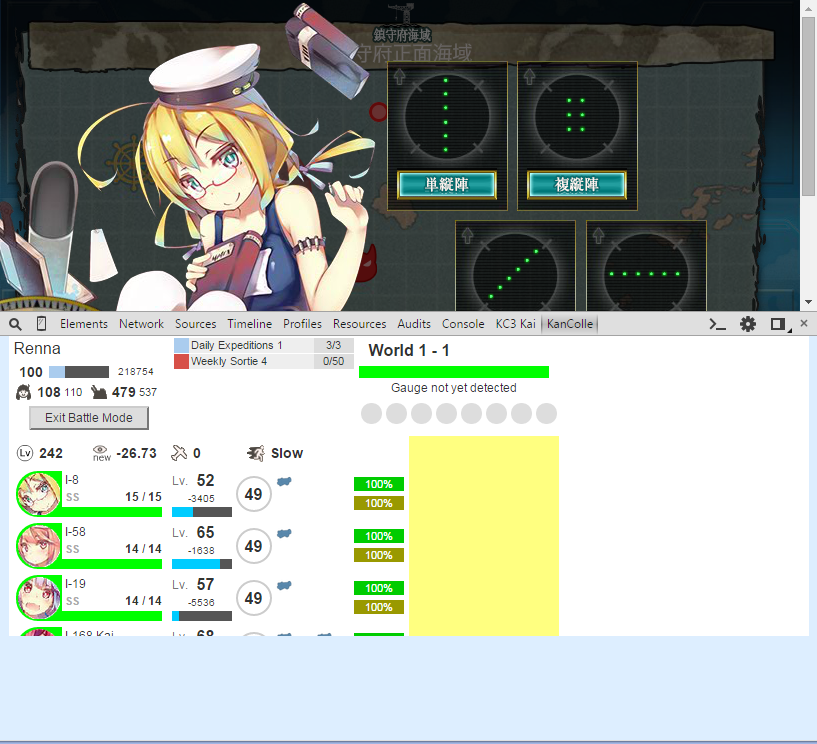The image size is (817, 744).
Task: Click the ship name I-19
Action: point(76,584)
